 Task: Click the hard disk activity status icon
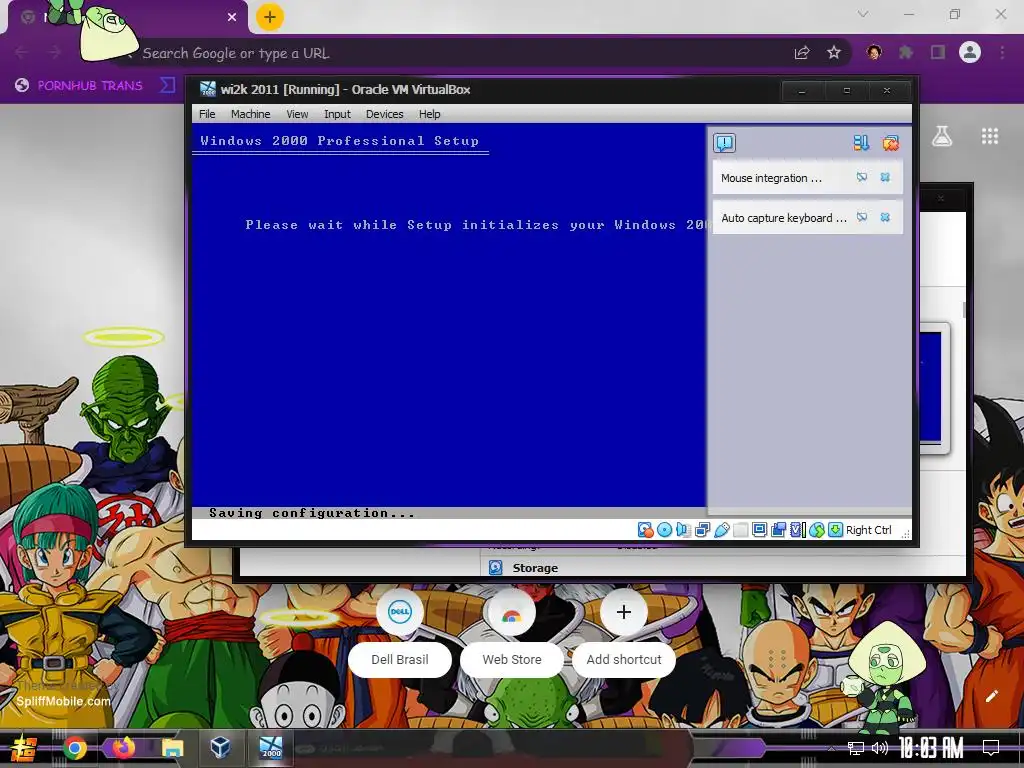pyautogui.click(x=645, y=530)
